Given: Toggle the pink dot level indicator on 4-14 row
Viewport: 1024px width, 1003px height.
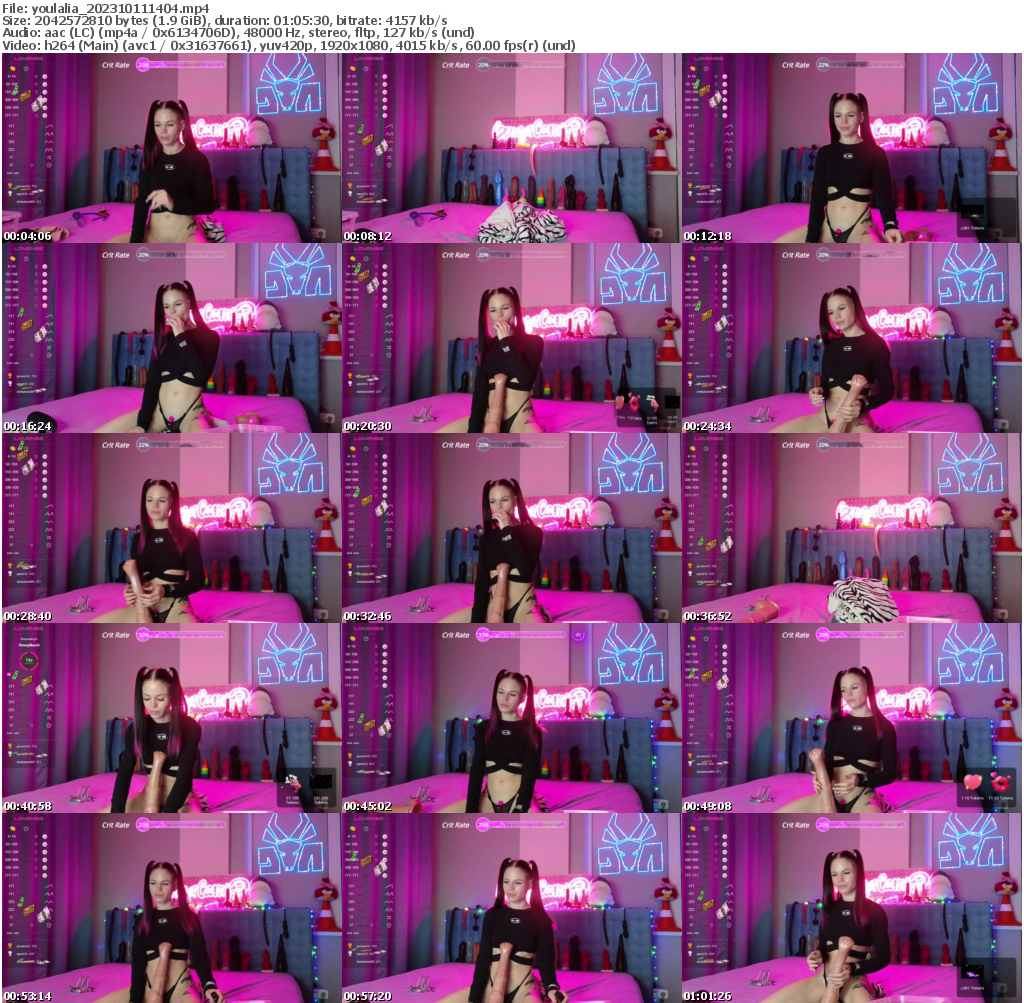Looking at the screenshot, I should [x=44, y=76].
